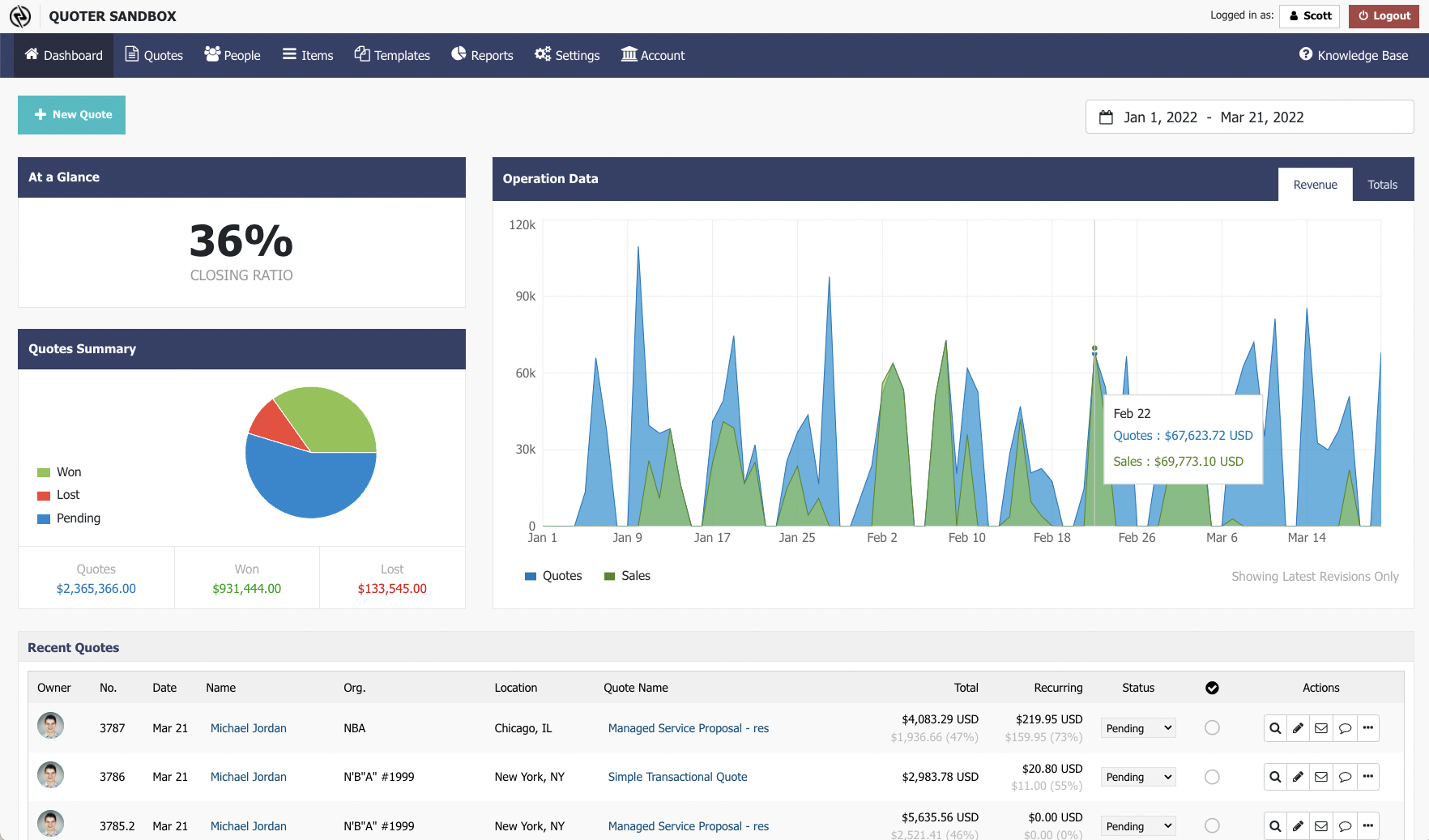Open Templates page
The width and height of the screenshot is (1429, 840).
pyautogui.click(x=392, y=55)
